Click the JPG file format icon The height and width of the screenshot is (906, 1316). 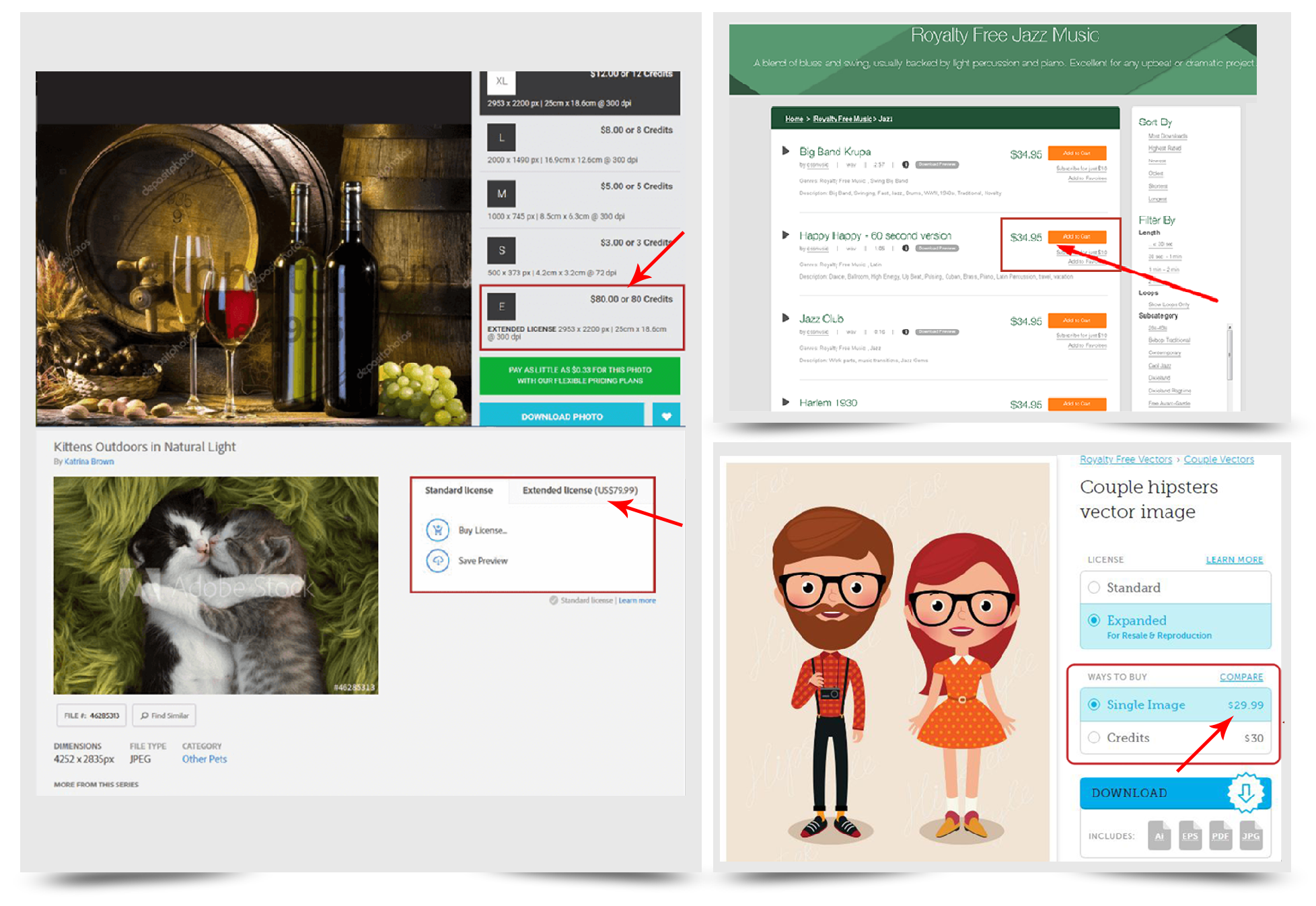pyautogui.click(x=1251, y=835)
